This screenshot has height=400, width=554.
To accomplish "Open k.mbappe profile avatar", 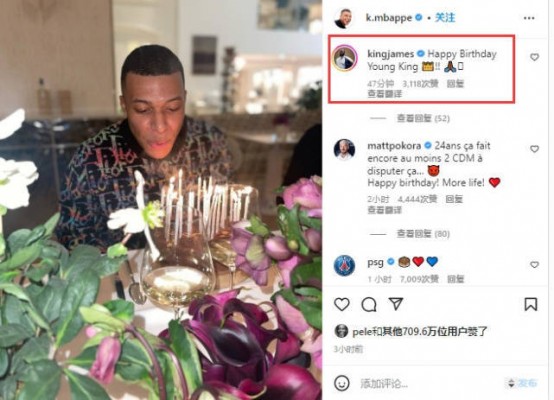I will pos(343,18).
